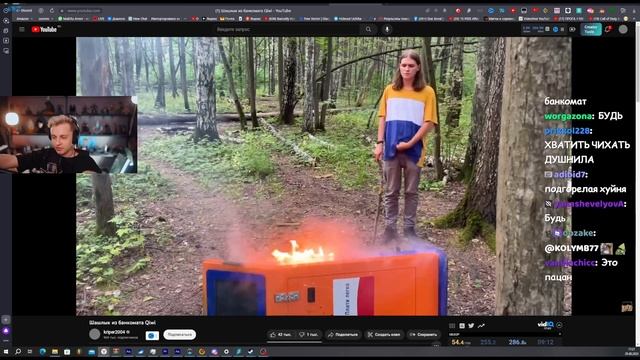Collapse the vidIQ panel chevron
The height and width of the screenshot is (360, 640).
(559, 325)
